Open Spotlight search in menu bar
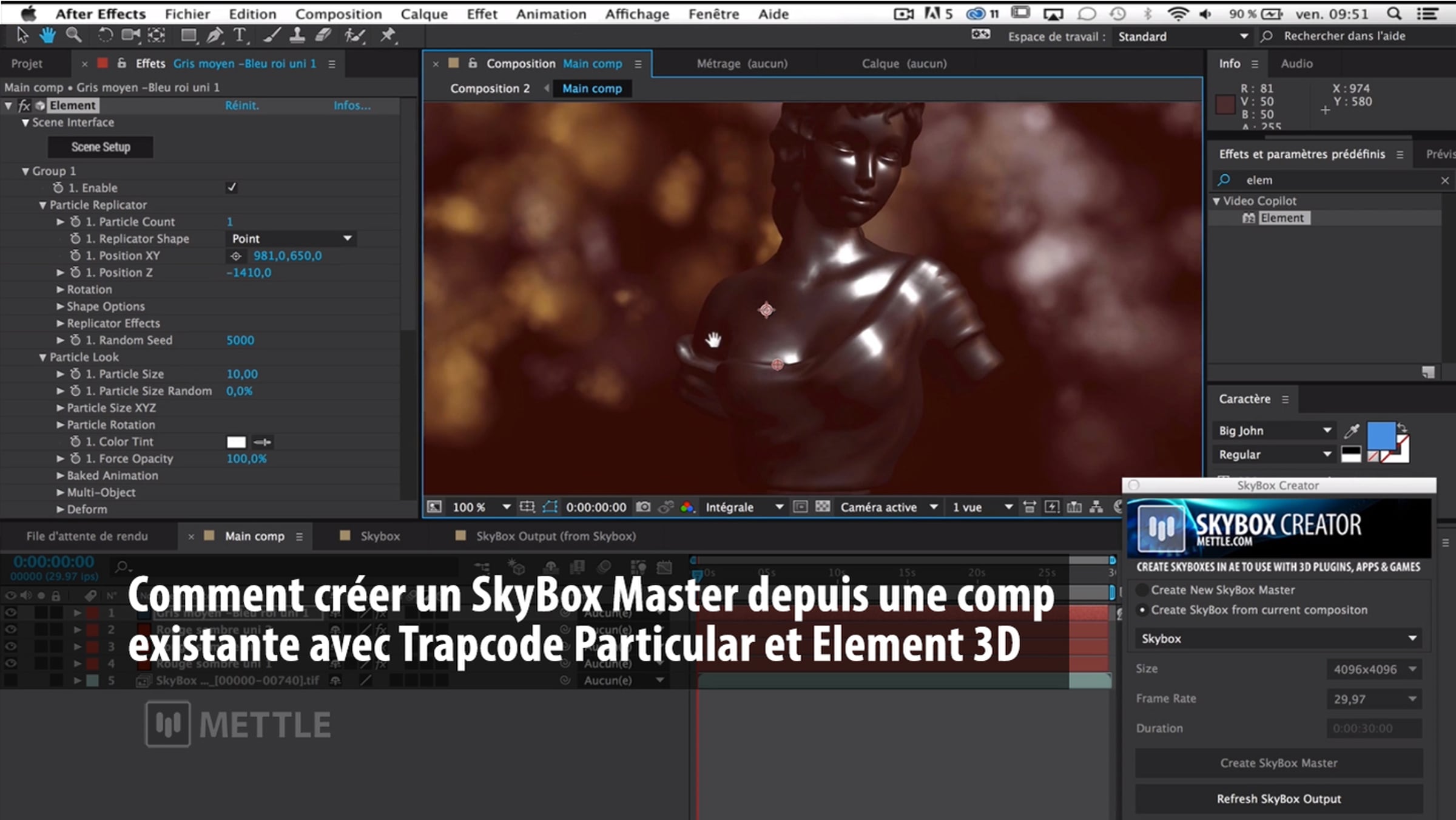The height and width of the screenshot is (820, 1456). tap(1394, 13)
